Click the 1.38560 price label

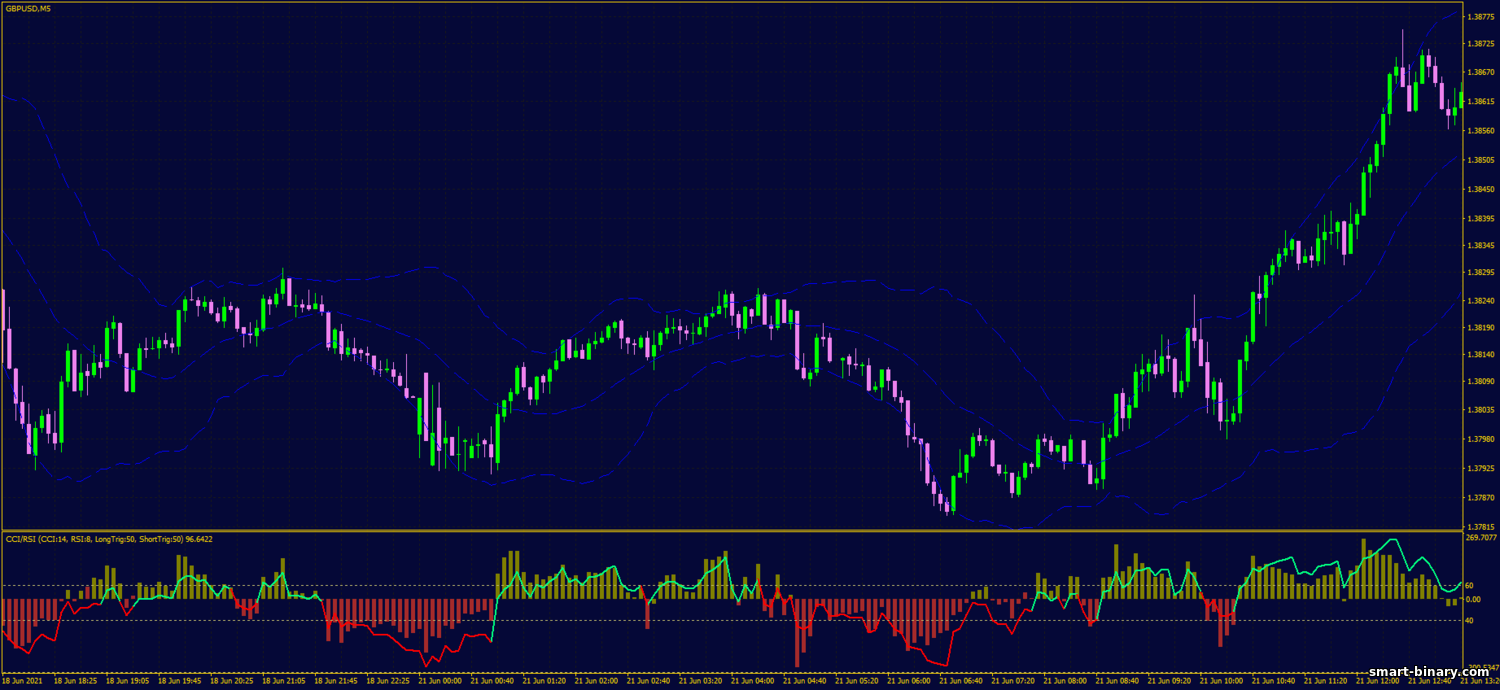click(1480, 131)
